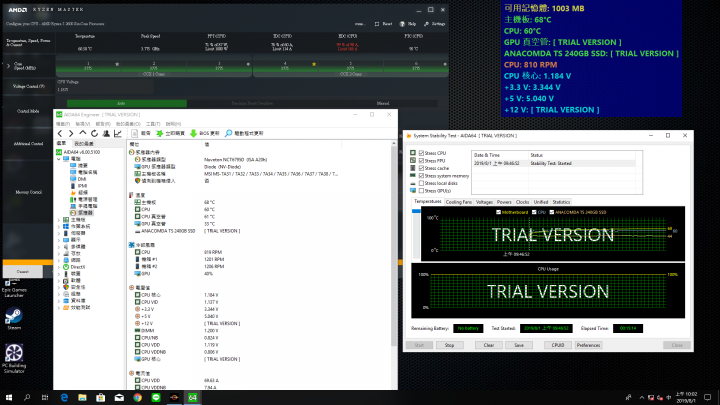
Task: Click the forward arrow in AIDA64 toolbar
Action: [71, 133]
